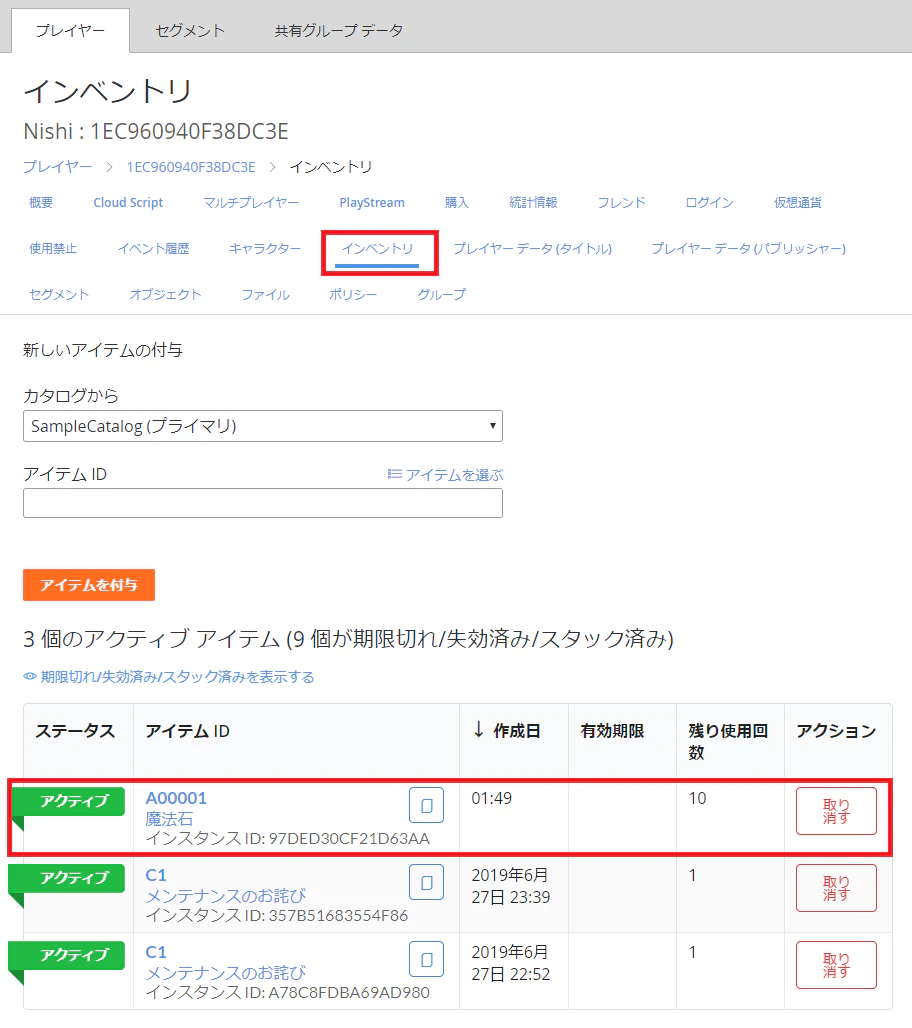Focus the アイテム ID input field
This screenshot has height=1028, width=912.
tap(263, 503)
